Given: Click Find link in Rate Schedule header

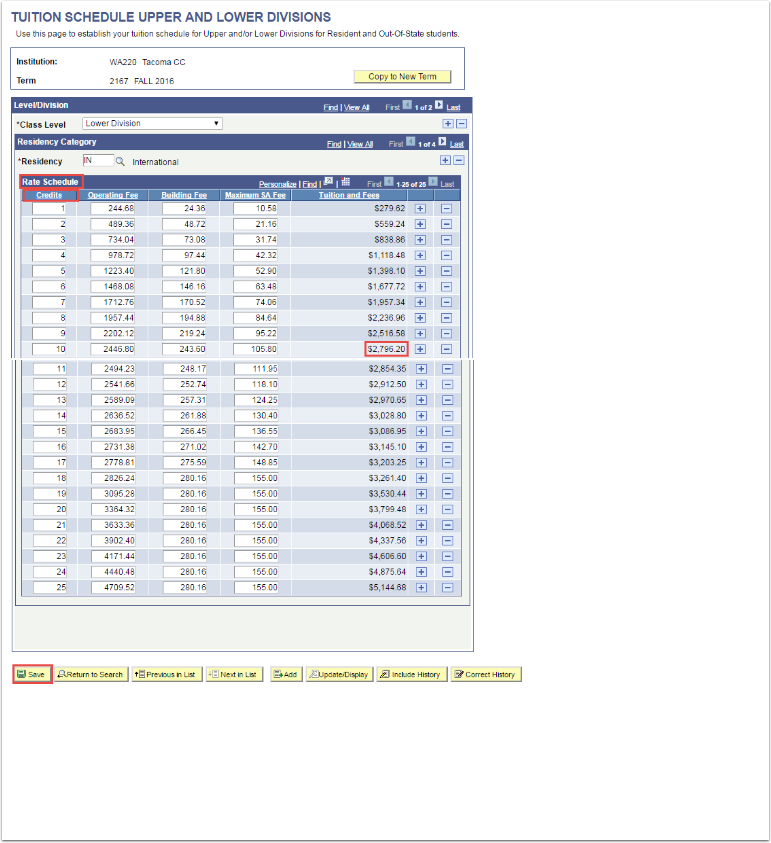Looking at the screenshot, I should pyautogui.click(x=310, y=184).
